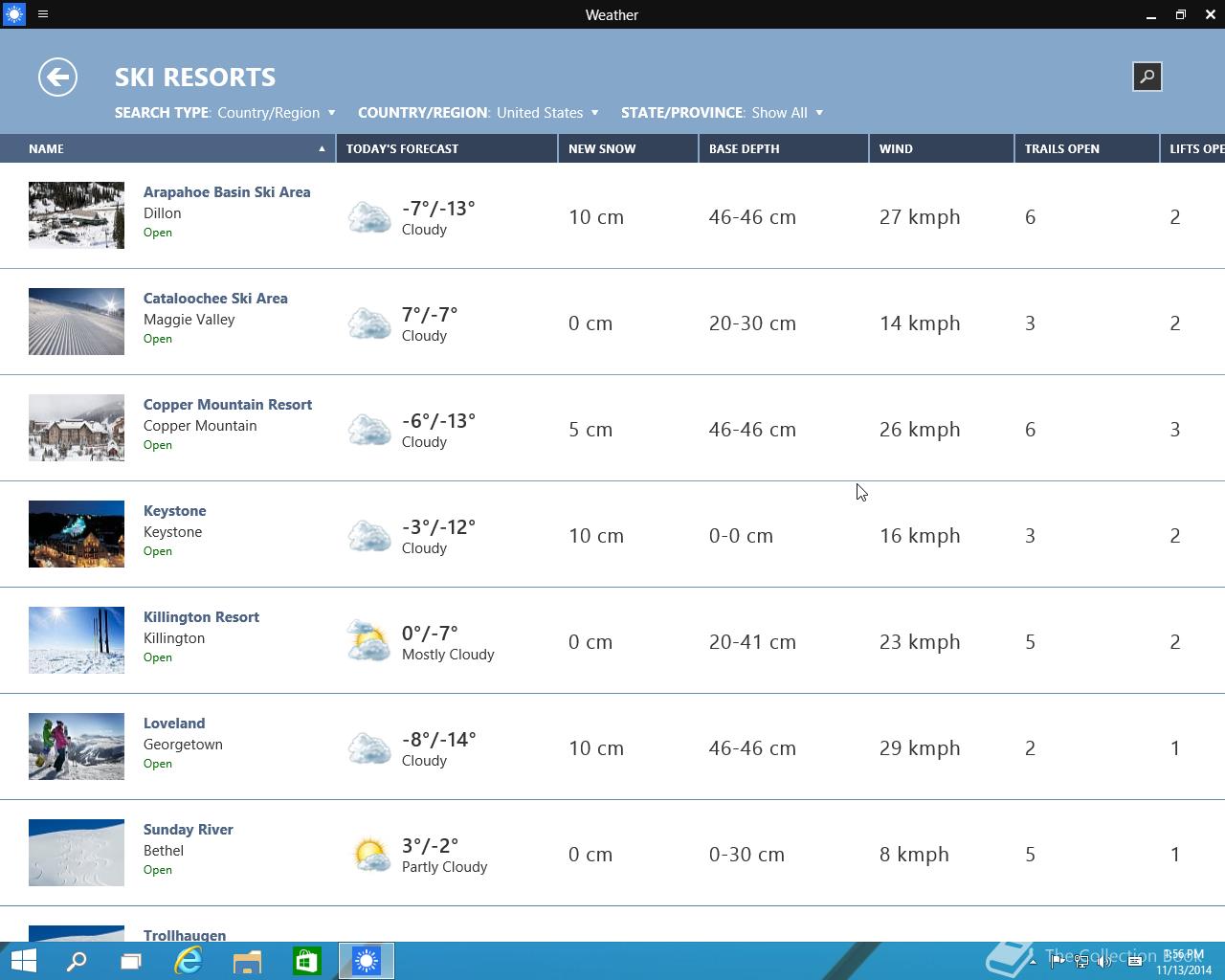This screenshot has height=980, width=1225.
Task: Sort by Wind column
Action: point(942,148)
